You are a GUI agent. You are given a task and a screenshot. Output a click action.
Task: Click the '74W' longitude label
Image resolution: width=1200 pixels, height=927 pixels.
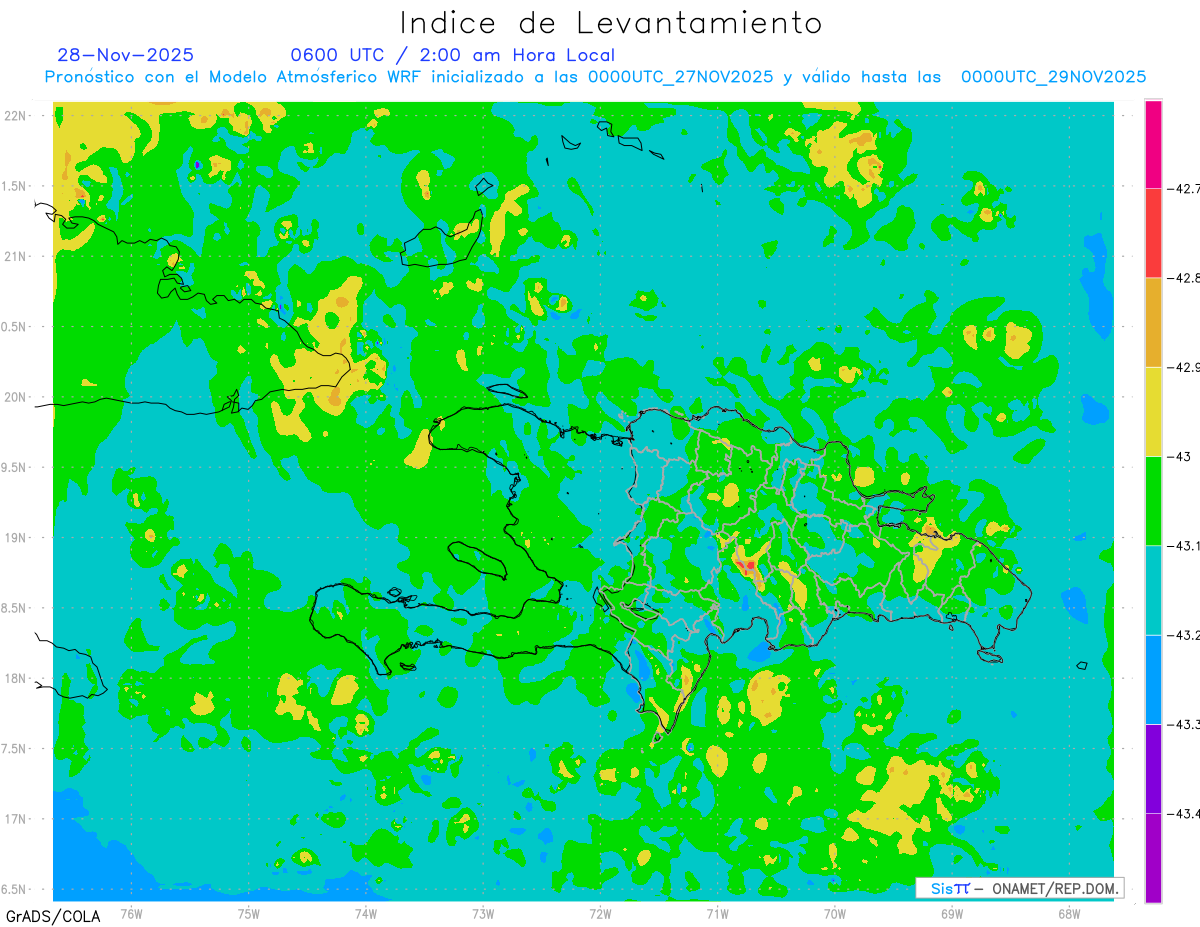[x=366, y=912]
